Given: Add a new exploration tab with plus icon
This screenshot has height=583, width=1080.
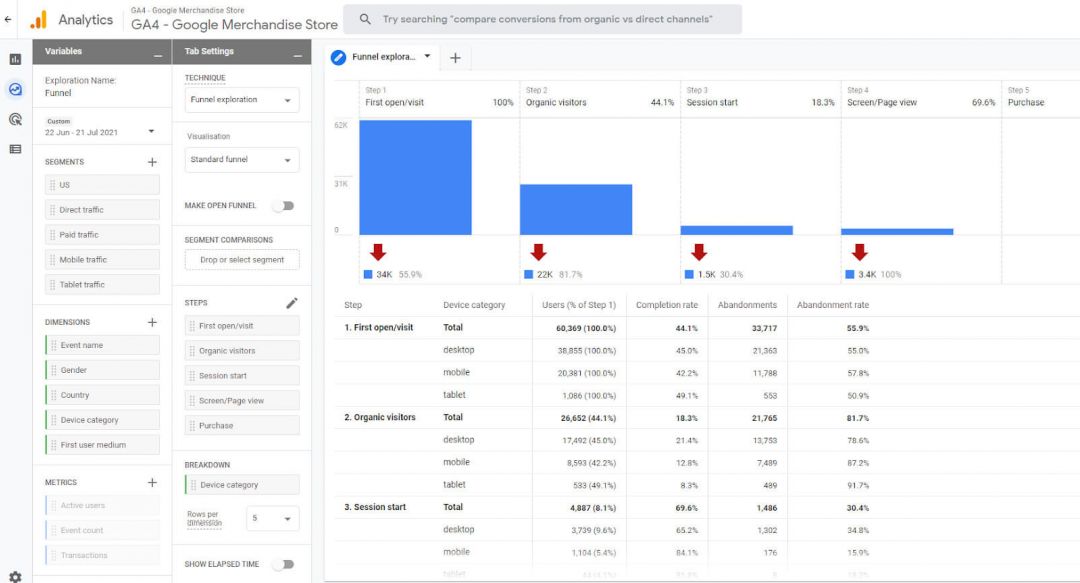Looking at the screenshot, I should pyautogui.click(x=455, y=58).
